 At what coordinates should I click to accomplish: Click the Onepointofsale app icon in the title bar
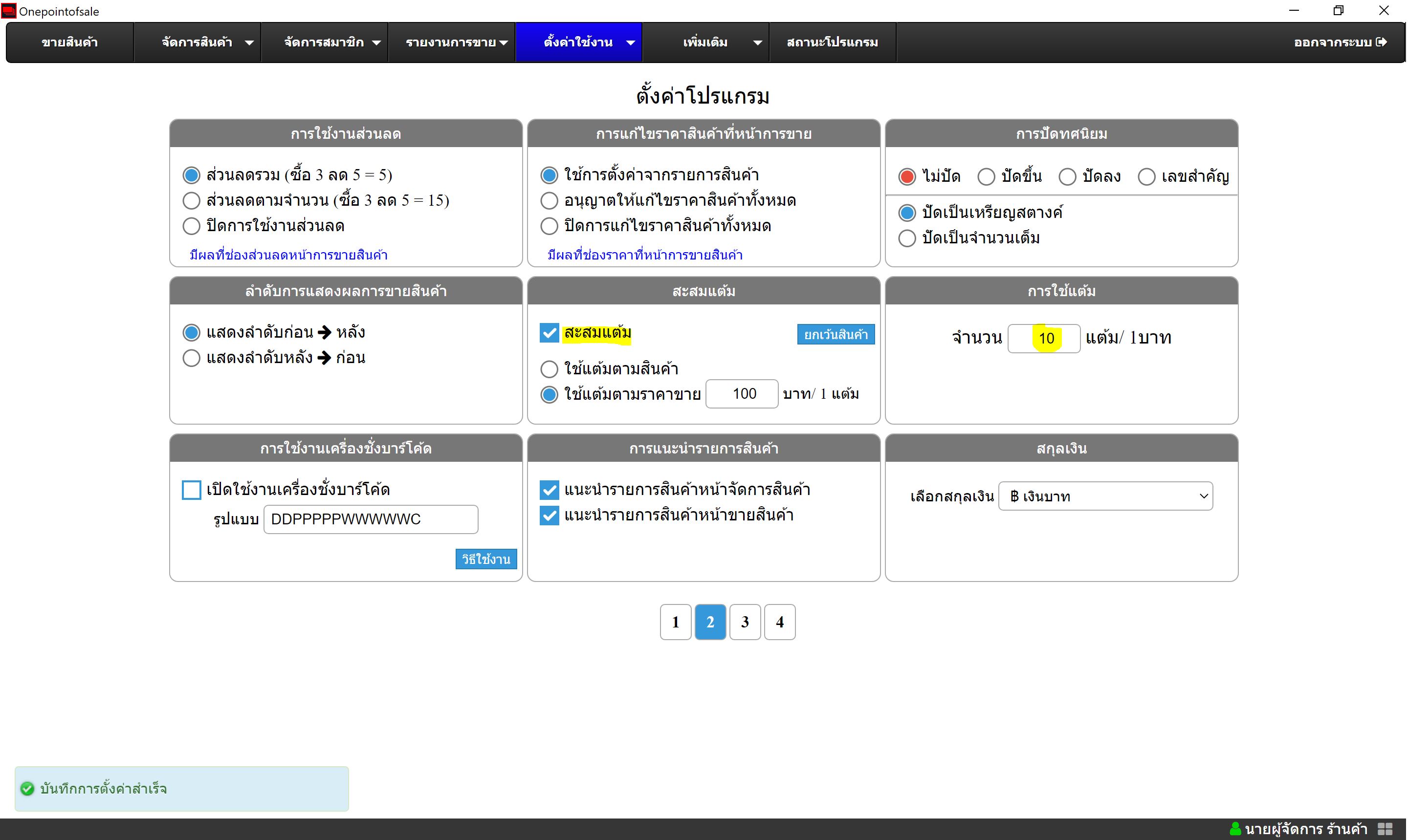point(8,11)
